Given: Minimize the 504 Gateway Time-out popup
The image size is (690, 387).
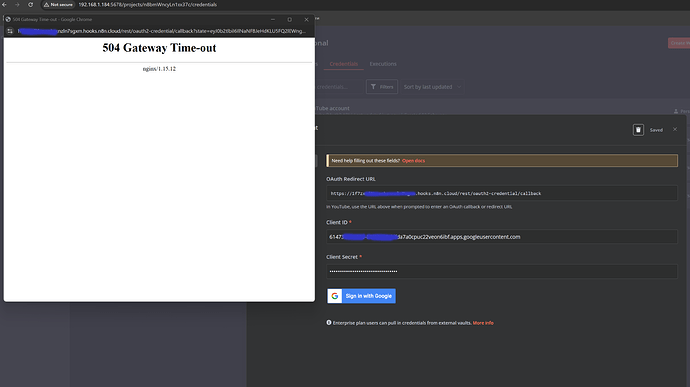Looking at the screenshot, I should tap(273, 19).
